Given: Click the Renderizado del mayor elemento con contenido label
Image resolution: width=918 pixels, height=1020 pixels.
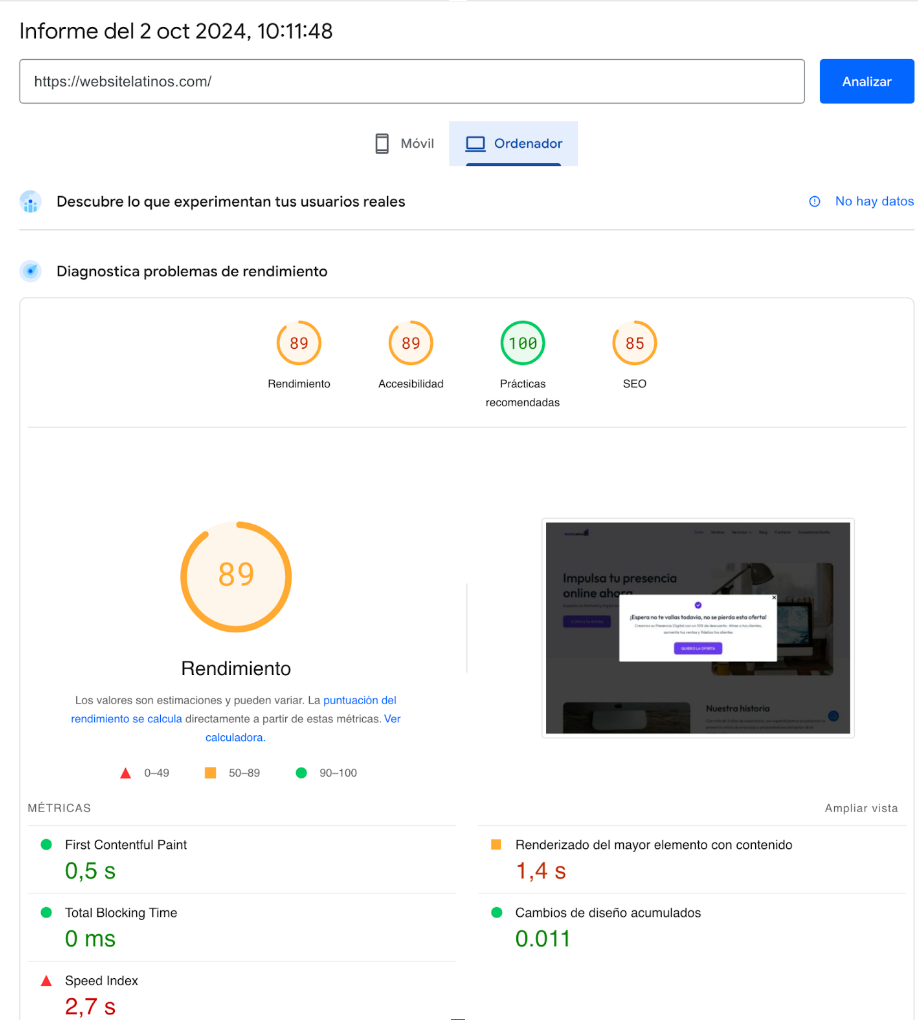Looking at the screenshot, I should click(x=654, y=844).
